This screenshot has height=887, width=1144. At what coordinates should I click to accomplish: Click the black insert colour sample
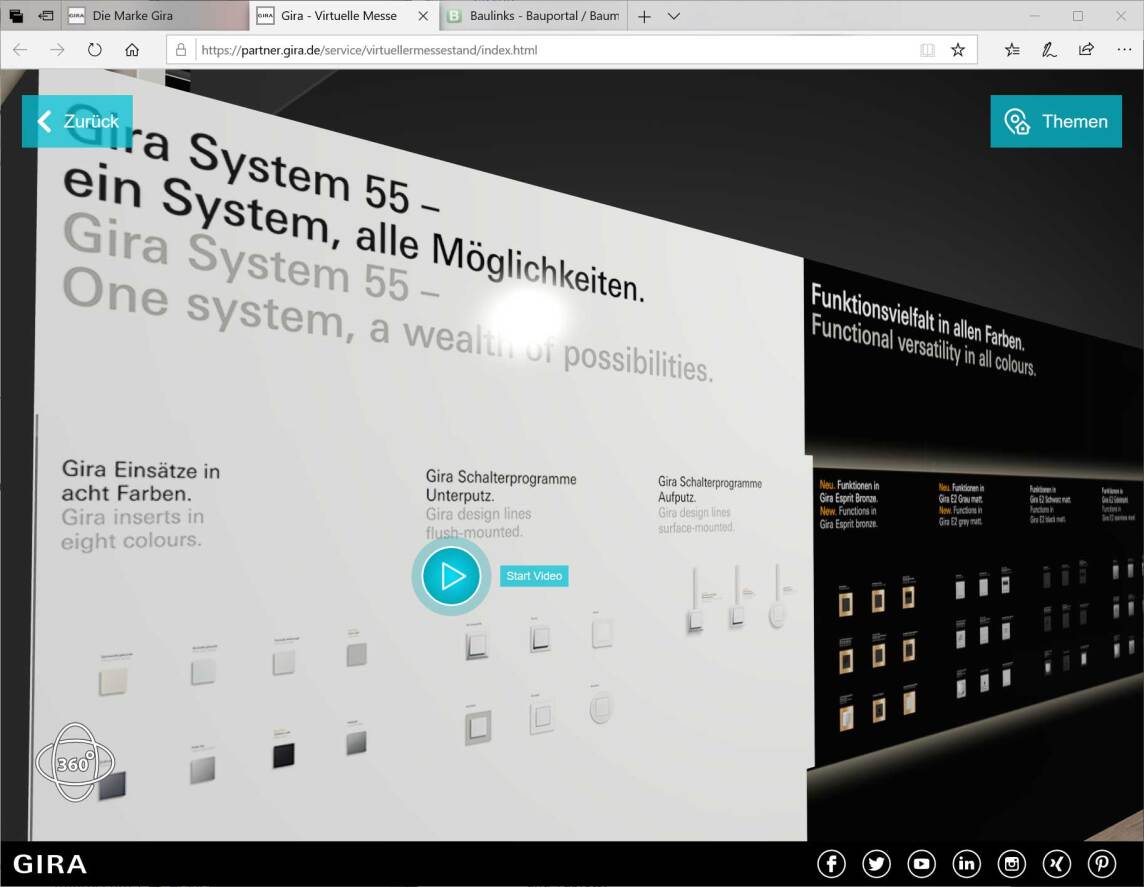(x=283, y=755)
